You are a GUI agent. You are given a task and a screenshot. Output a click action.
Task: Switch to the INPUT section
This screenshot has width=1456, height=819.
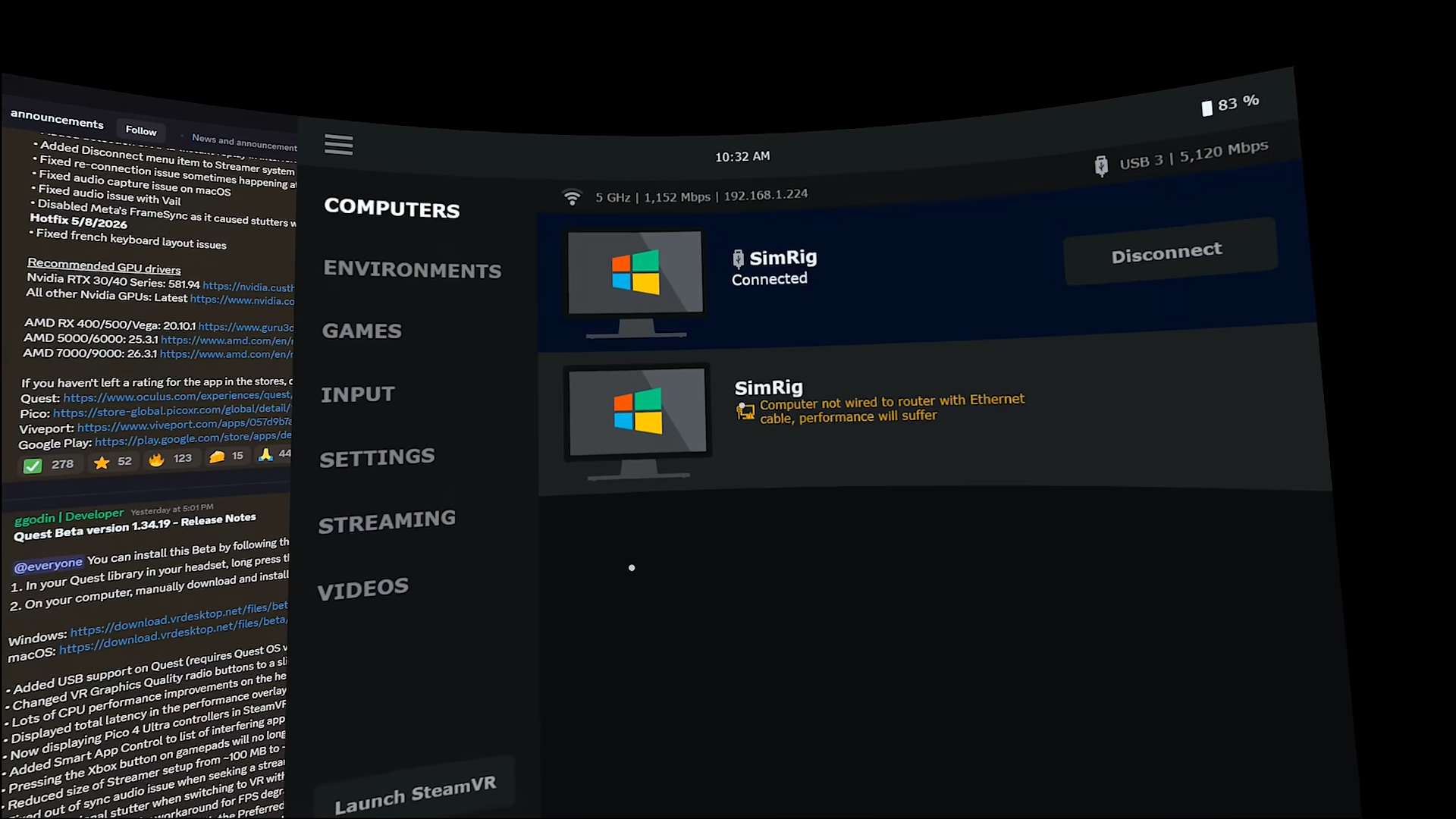(357, 394)
